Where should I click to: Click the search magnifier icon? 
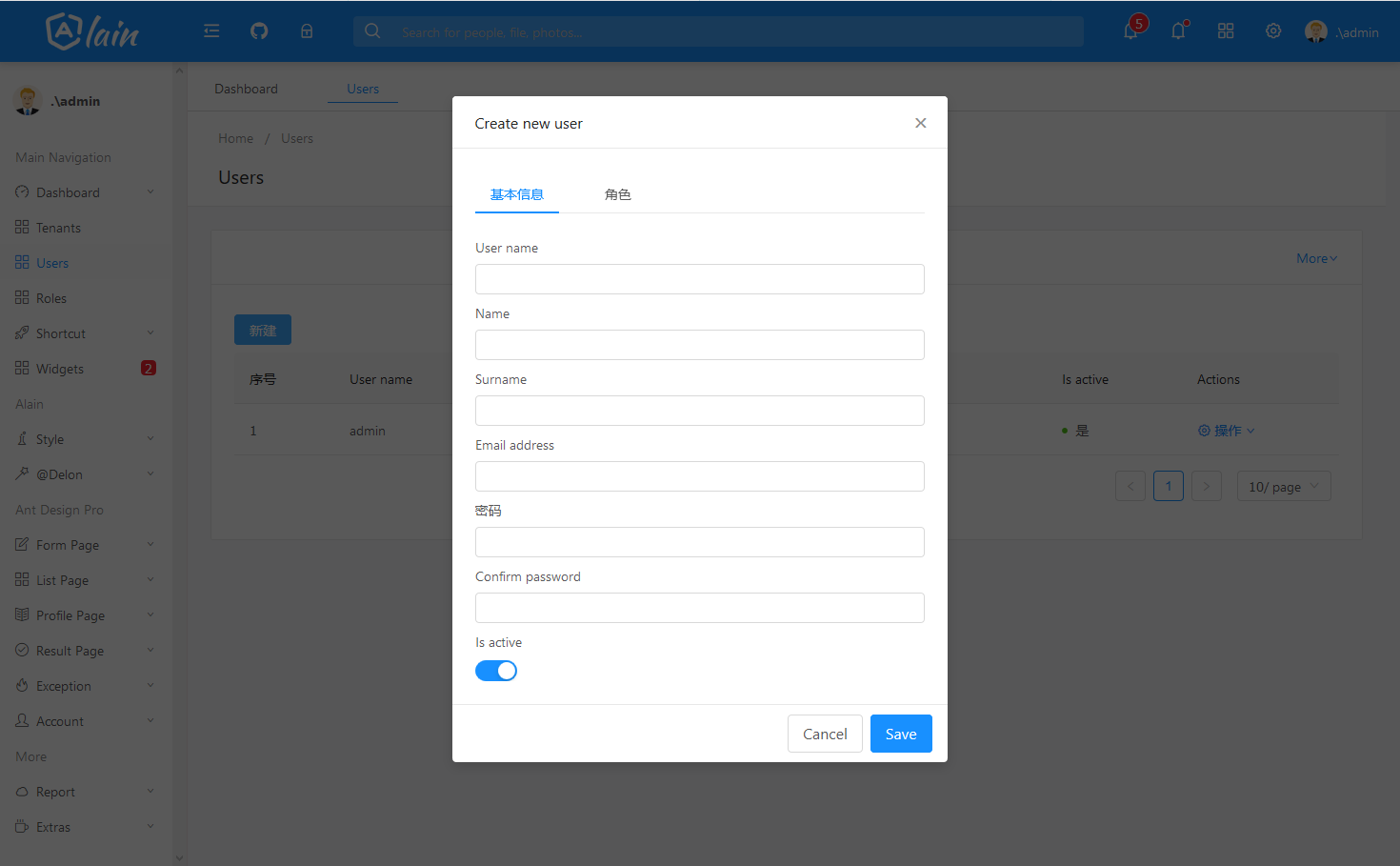pyautogui.click(x=372, y=31)
